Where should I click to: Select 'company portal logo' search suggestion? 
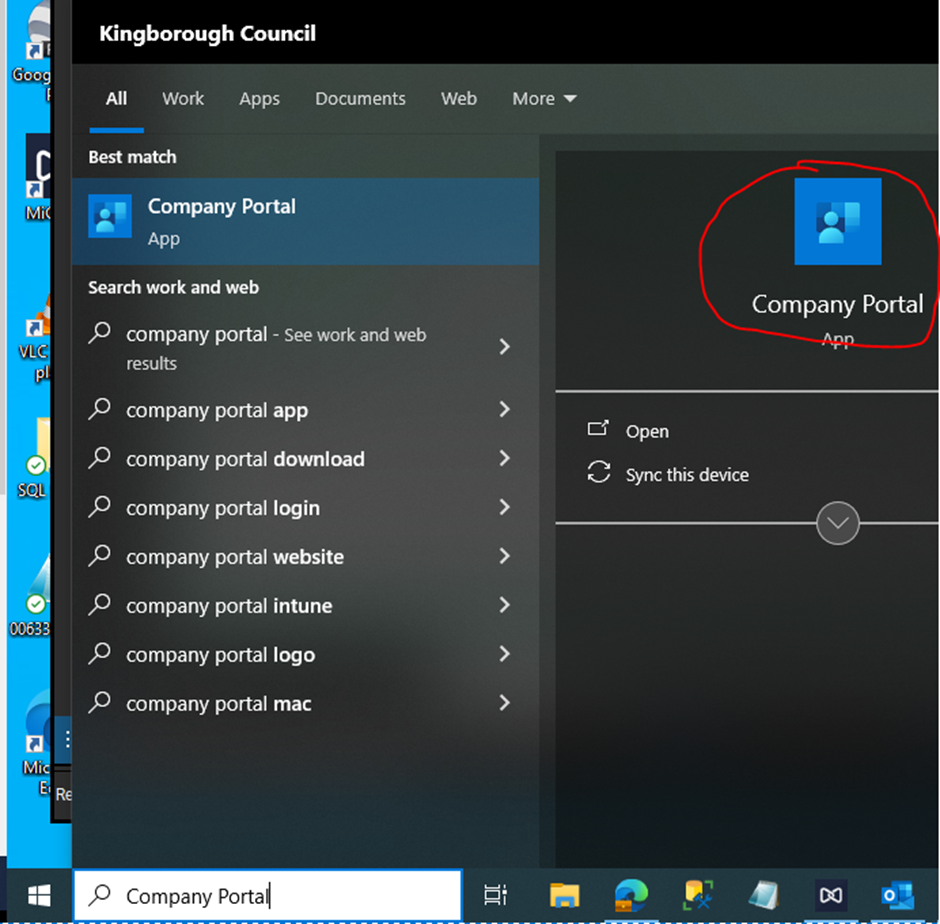pos(221,655)
